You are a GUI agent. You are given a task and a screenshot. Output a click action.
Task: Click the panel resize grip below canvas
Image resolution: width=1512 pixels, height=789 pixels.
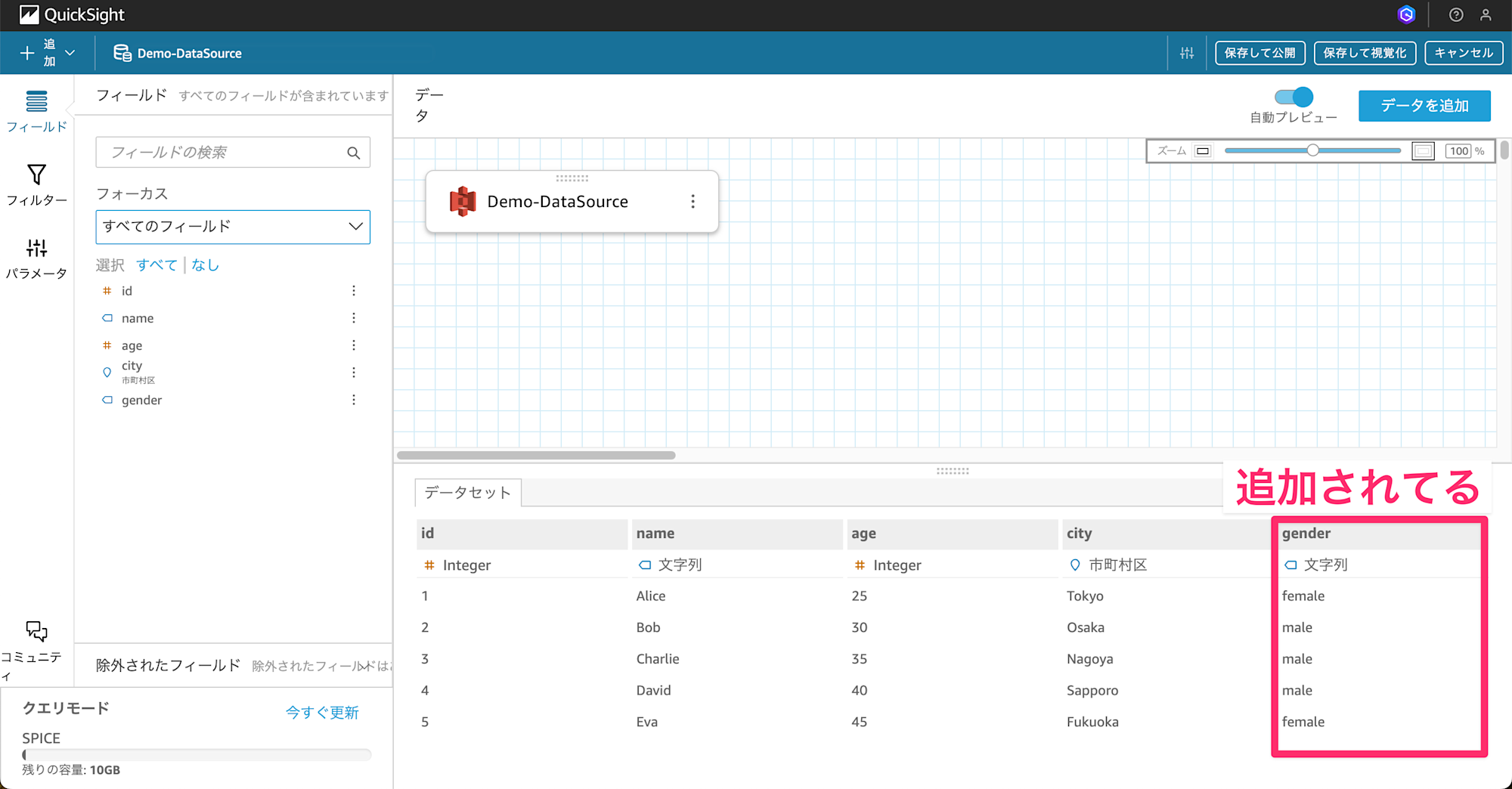point(953,470)
